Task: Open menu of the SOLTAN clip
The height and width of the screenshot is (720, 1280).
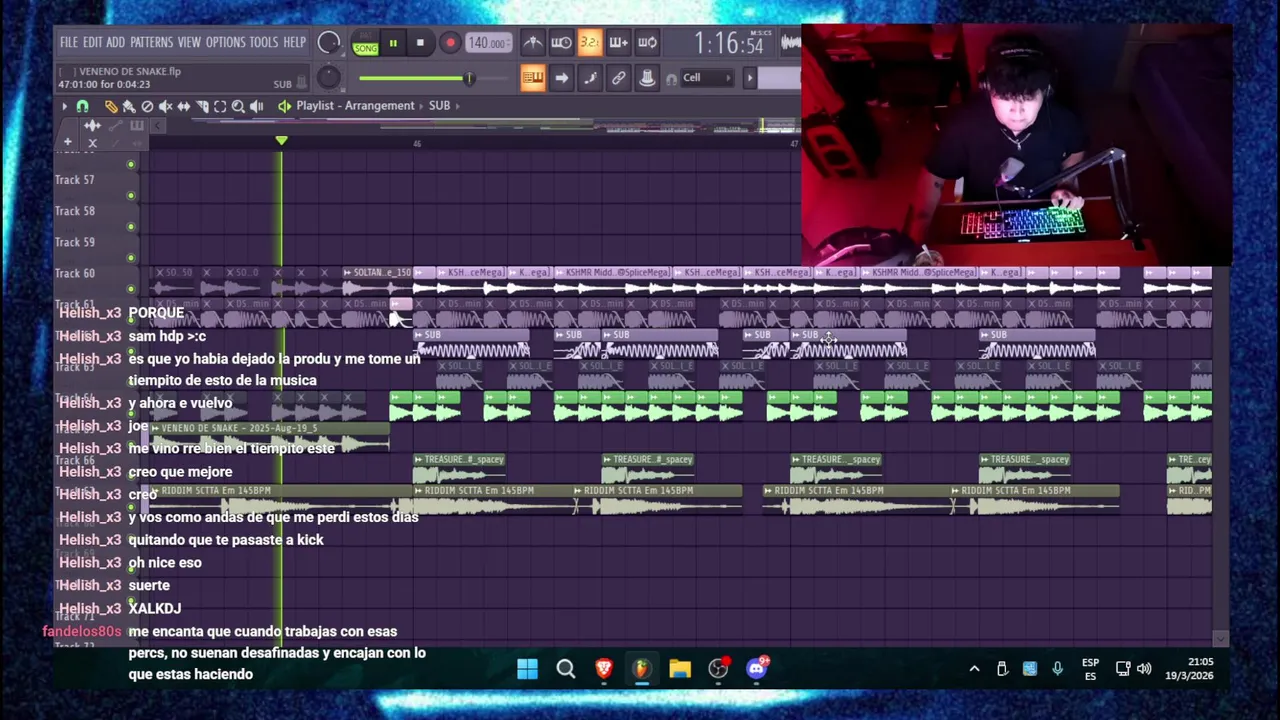Action: click(346, 273)
